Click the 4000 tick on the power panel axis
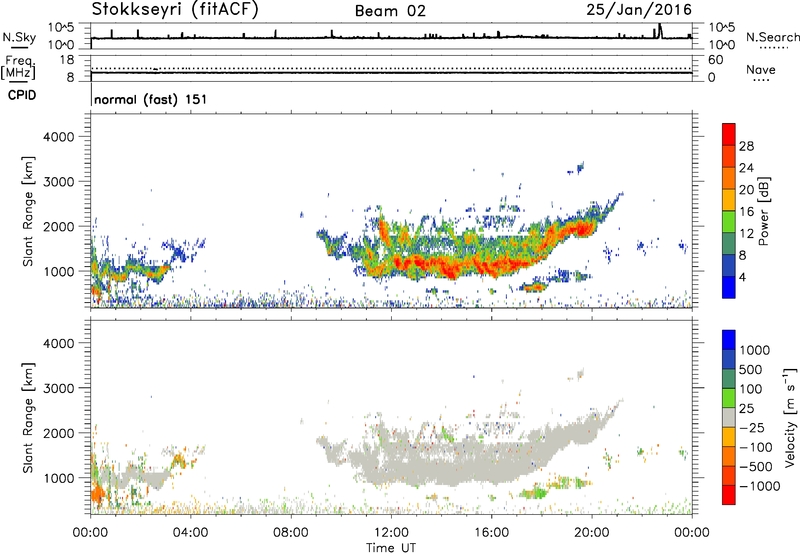This screenshot has height=554, width=800. pos(58,137)
